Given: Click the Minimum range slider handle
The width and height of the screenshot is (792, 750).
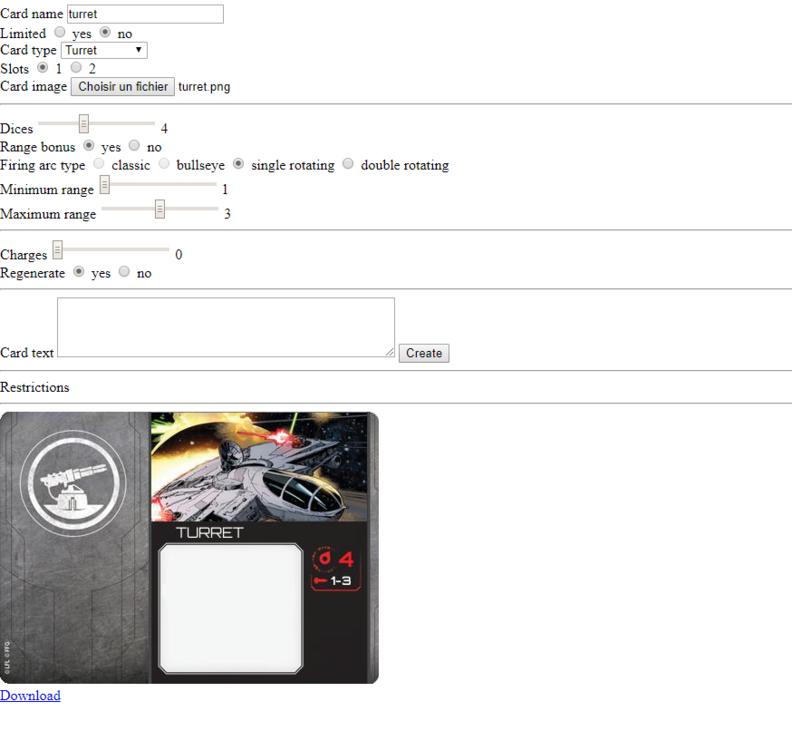Looking at the screenshot, I should coord(105,184).
